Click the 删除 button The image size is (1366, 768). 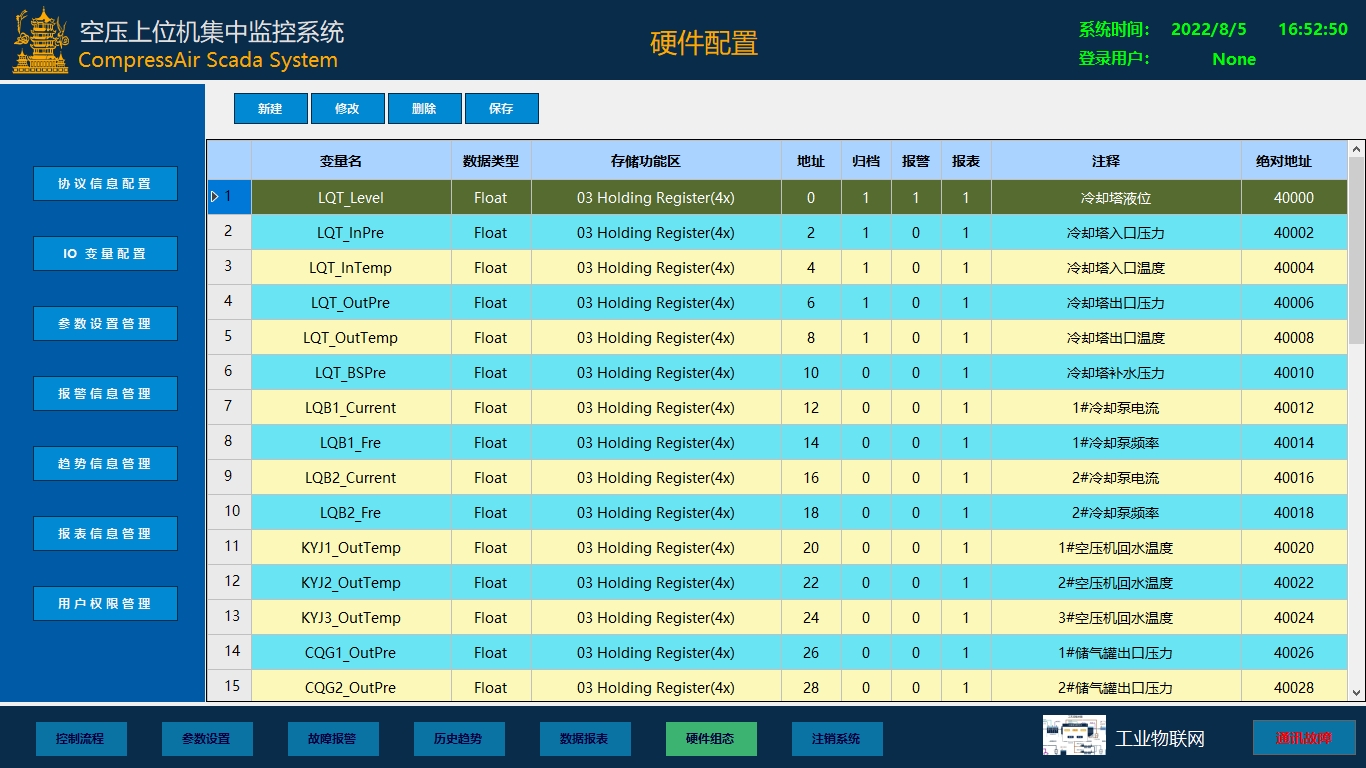(425, 108)
